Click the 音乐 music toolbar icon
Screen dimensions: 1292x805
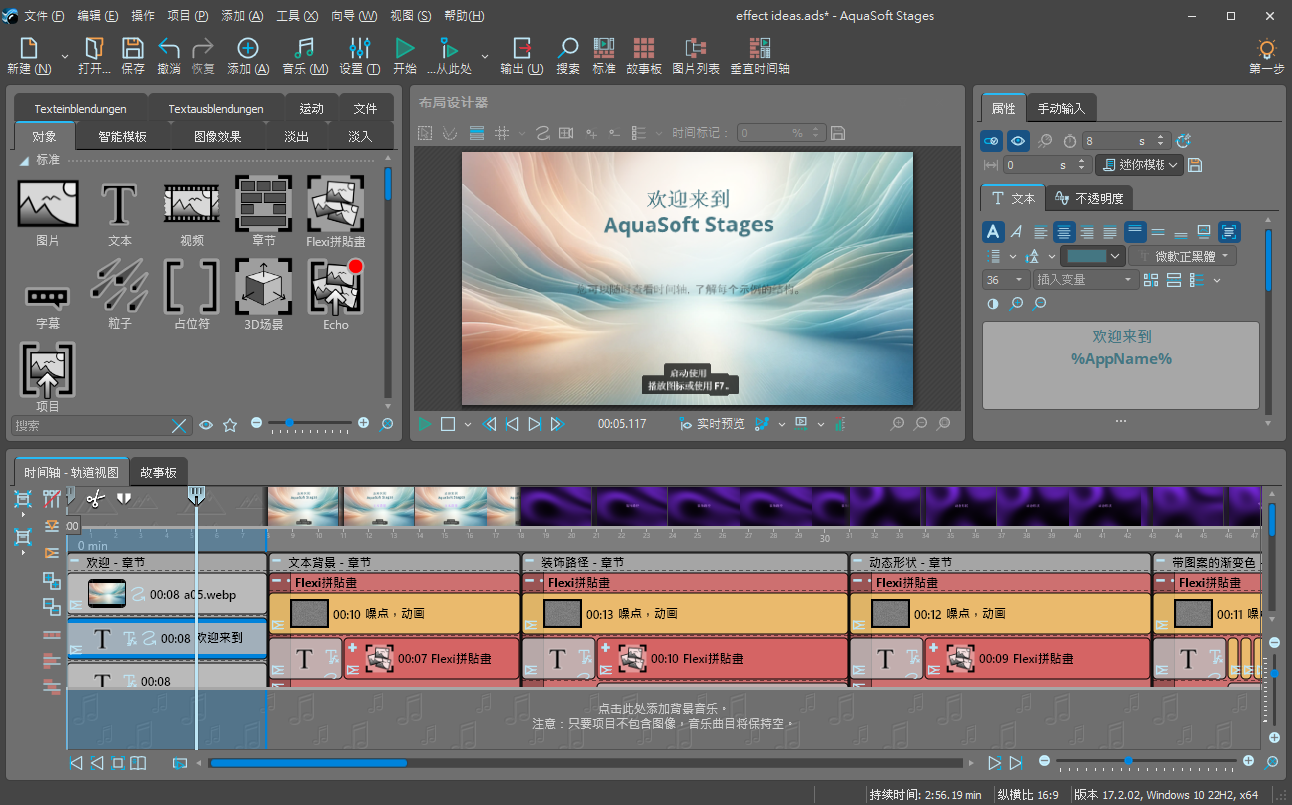click(x=305, y=56)
